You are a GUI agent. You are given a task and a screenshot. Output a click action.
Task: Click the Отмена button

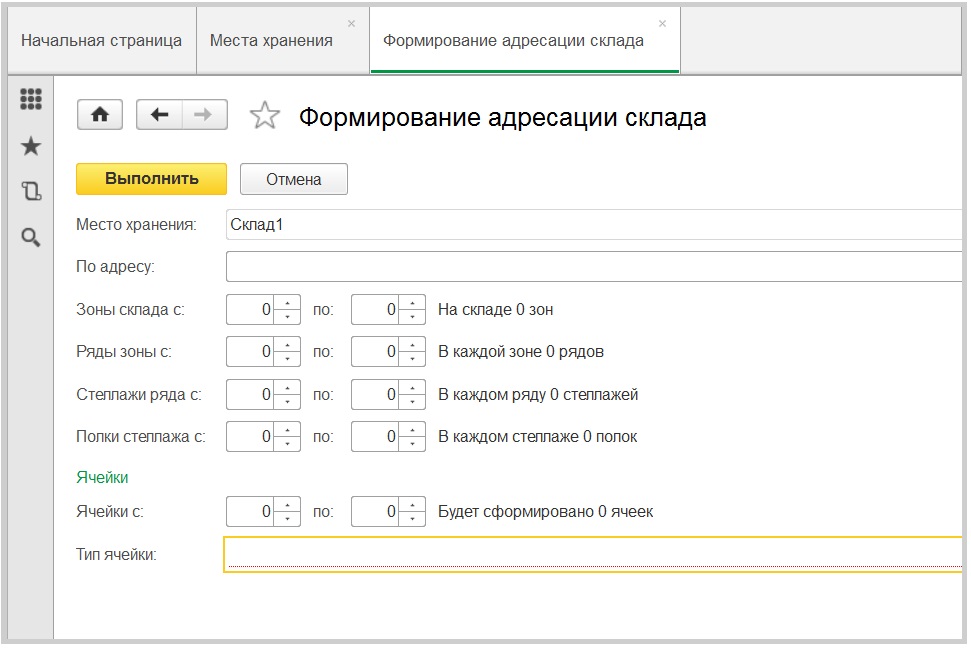294,179
